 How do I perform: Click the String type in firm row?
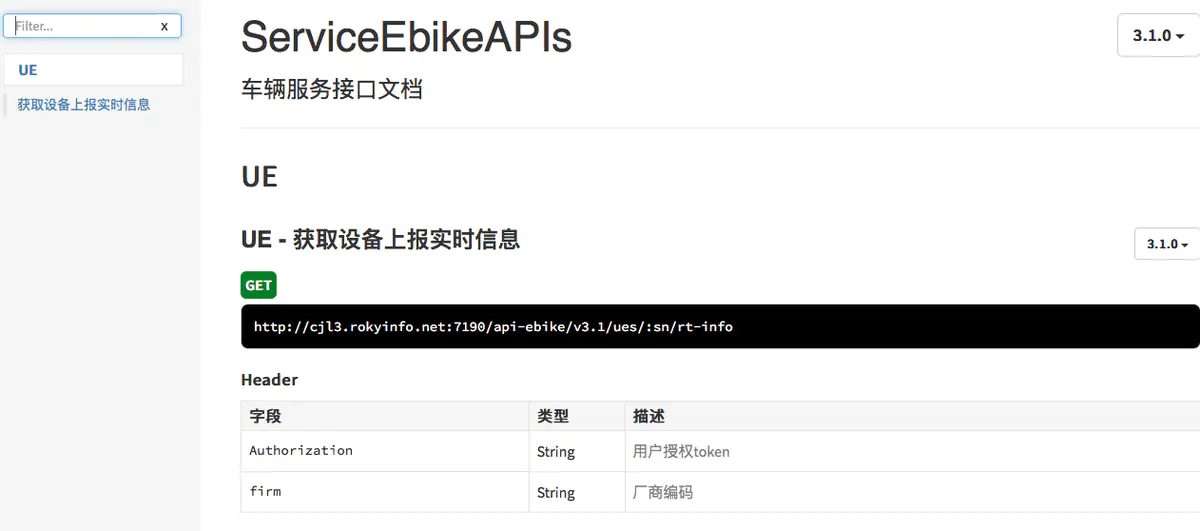pos(556,493)
